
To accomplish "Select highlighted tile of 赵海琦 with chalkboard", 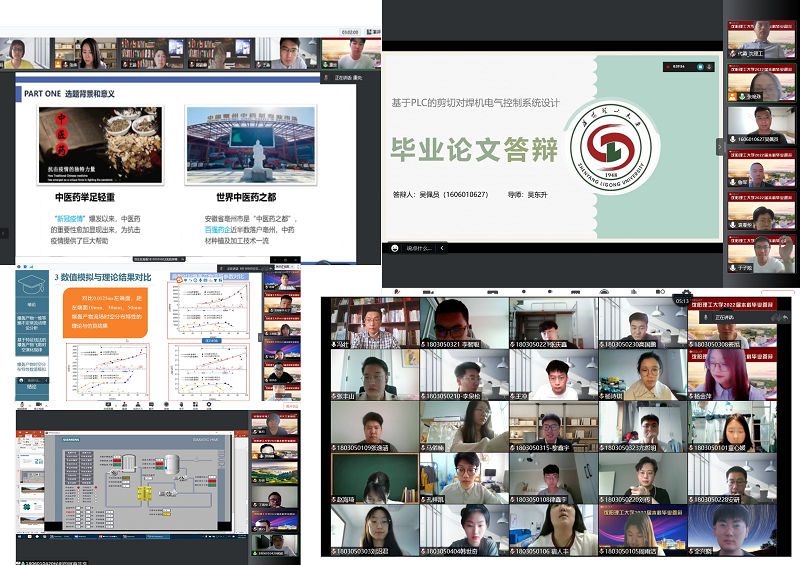I will click(375, 478).
